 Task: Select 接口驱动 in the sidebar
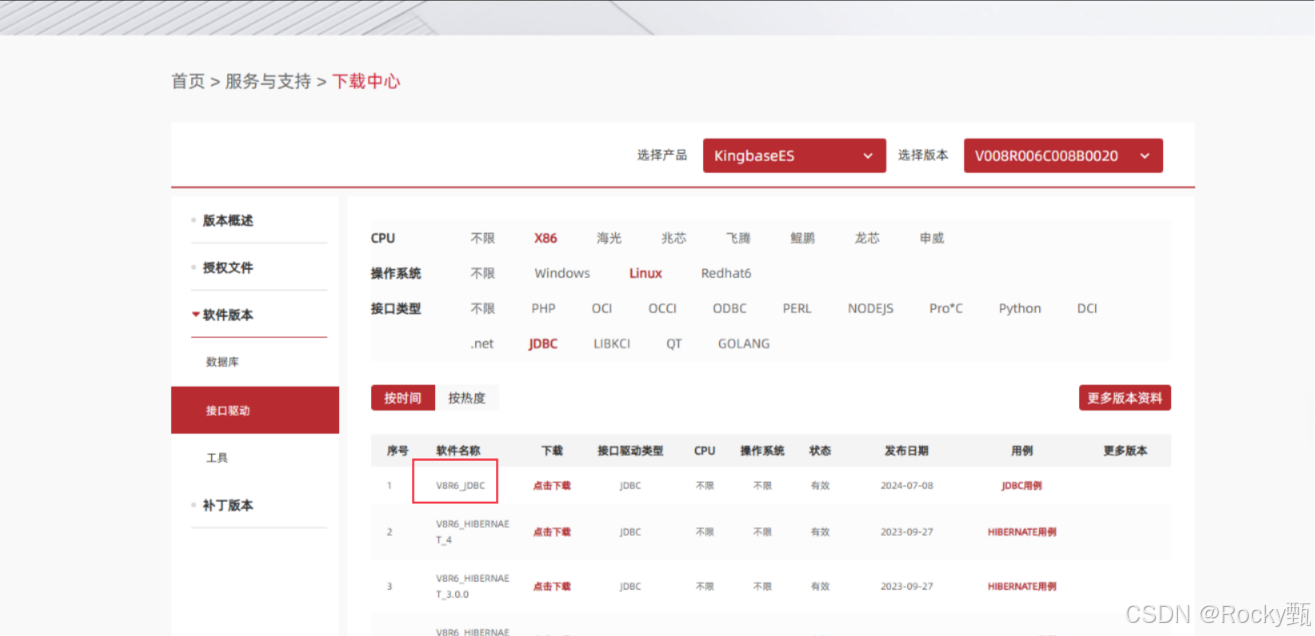[x=255, y=410]
